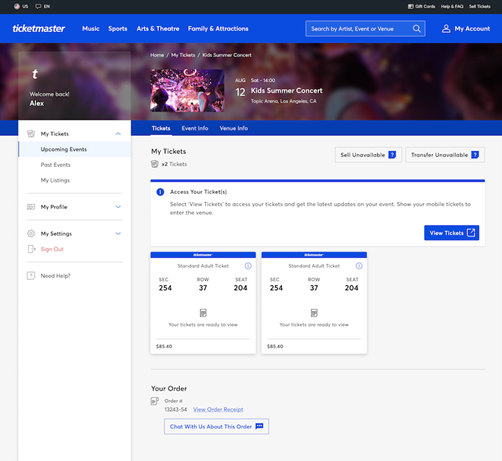Click the white t avatar logo
Screen dimensions: 502x461
tap(35, 74)
